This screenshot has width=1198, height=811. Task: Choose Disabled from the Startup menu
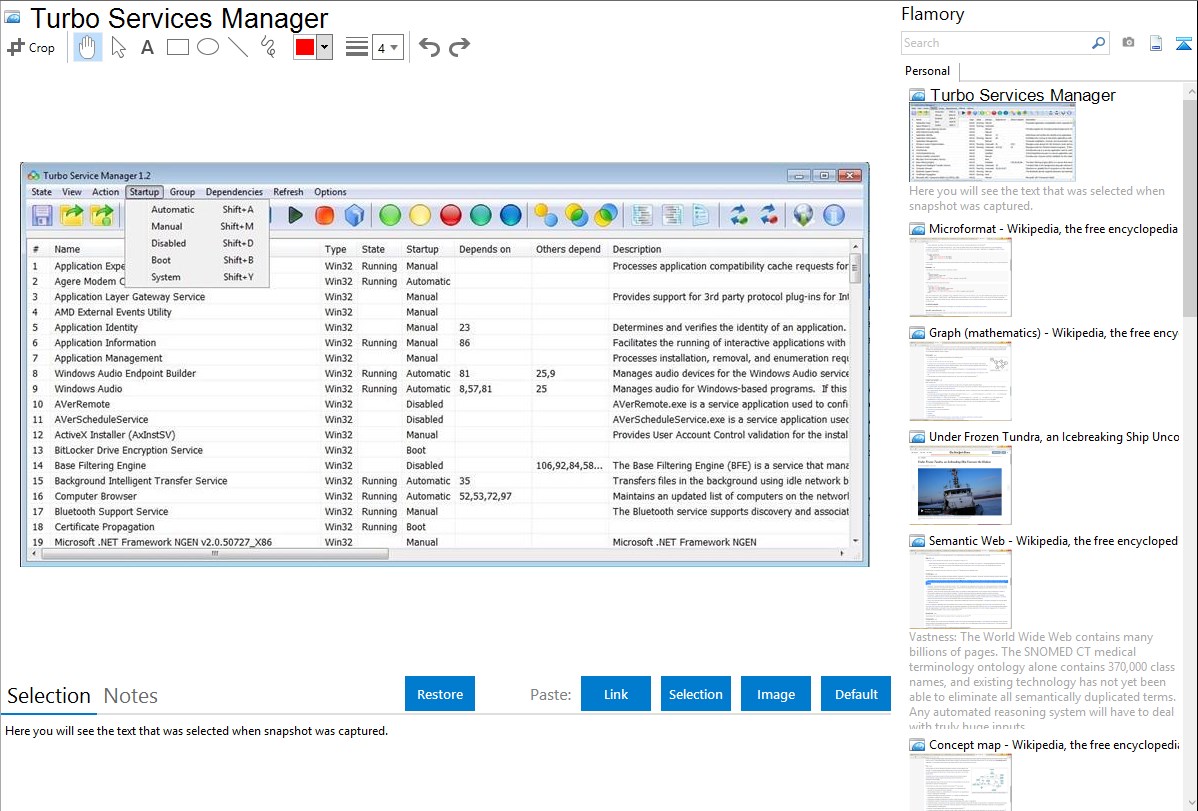198,243
